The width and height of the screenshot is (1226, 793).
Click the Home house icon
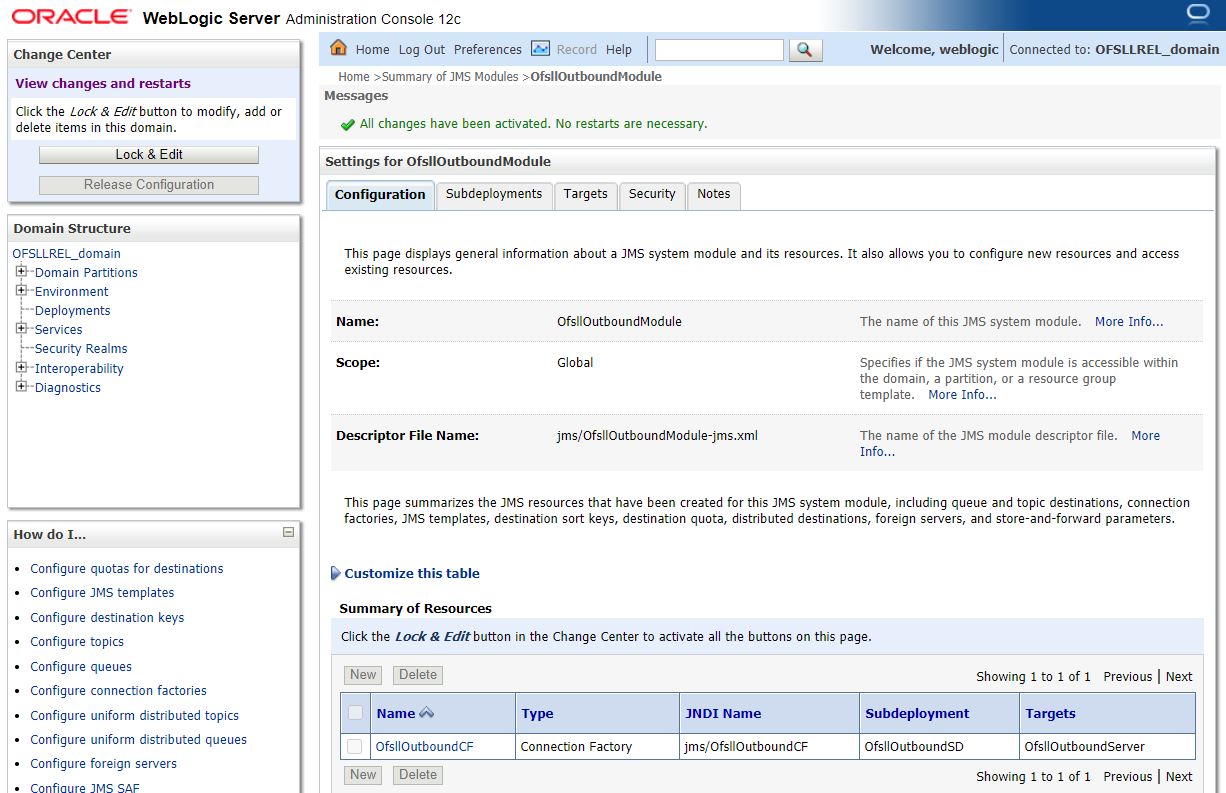[338, 48]
